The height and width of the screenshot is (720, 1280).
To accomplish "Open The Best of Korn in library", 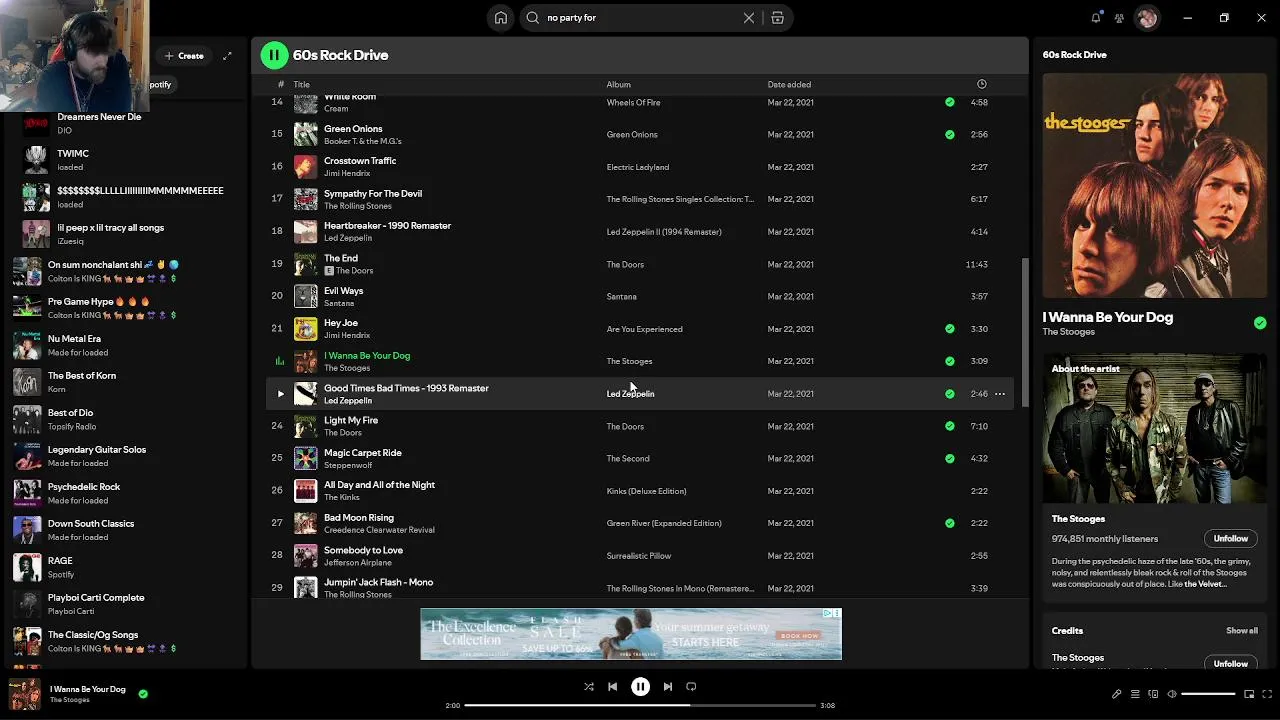I will 125,382.
